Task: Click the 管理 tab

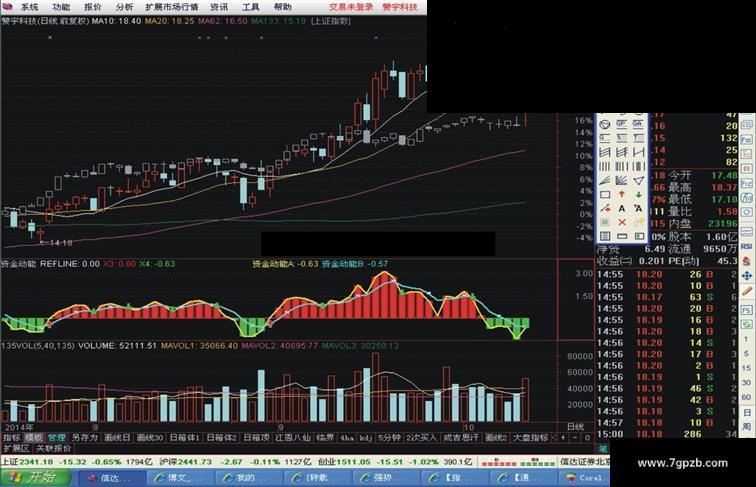Action: coord(56,437)
